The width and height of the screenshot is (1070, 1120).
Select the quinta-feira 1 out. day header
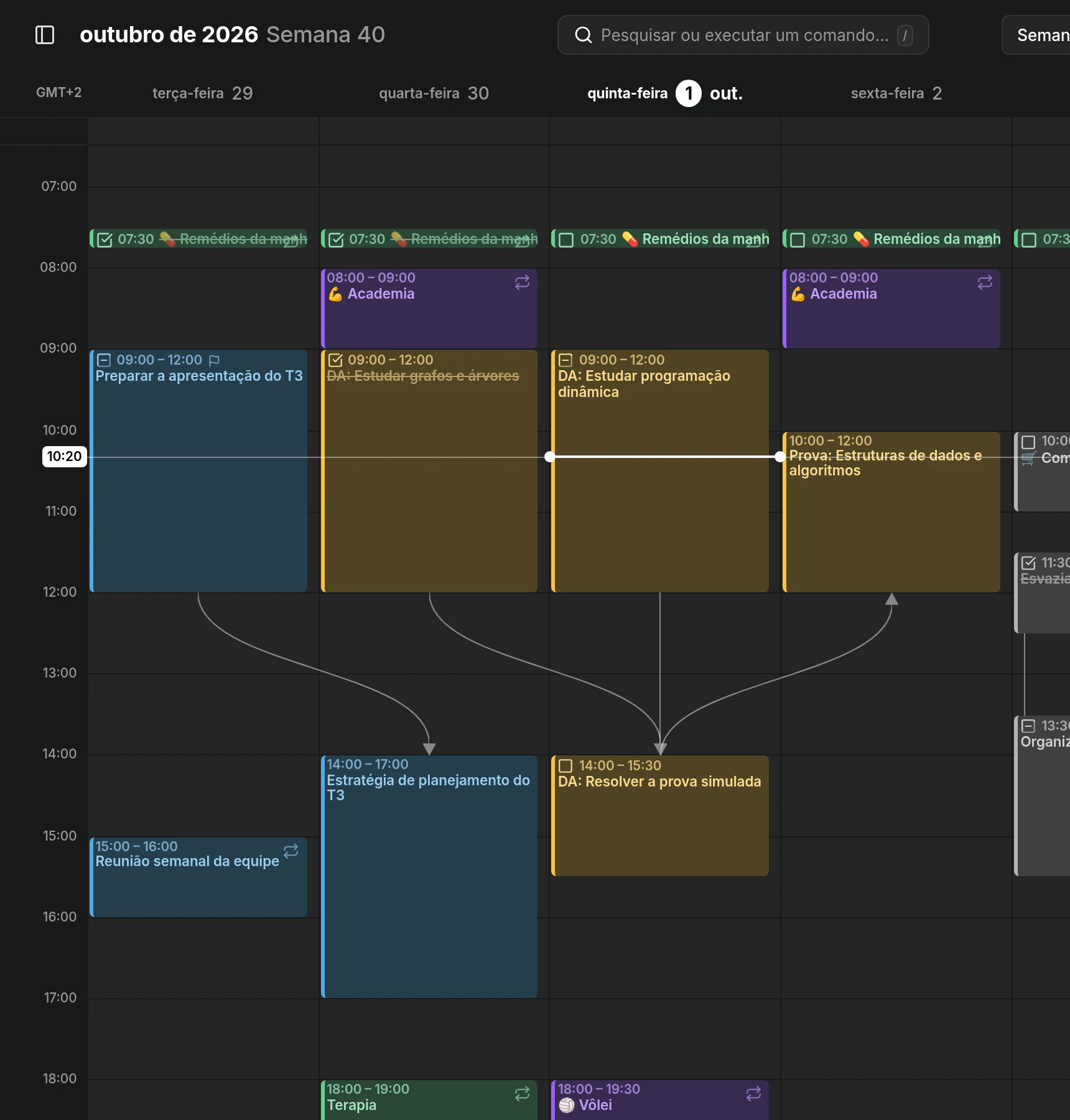(x=665, y=93)
